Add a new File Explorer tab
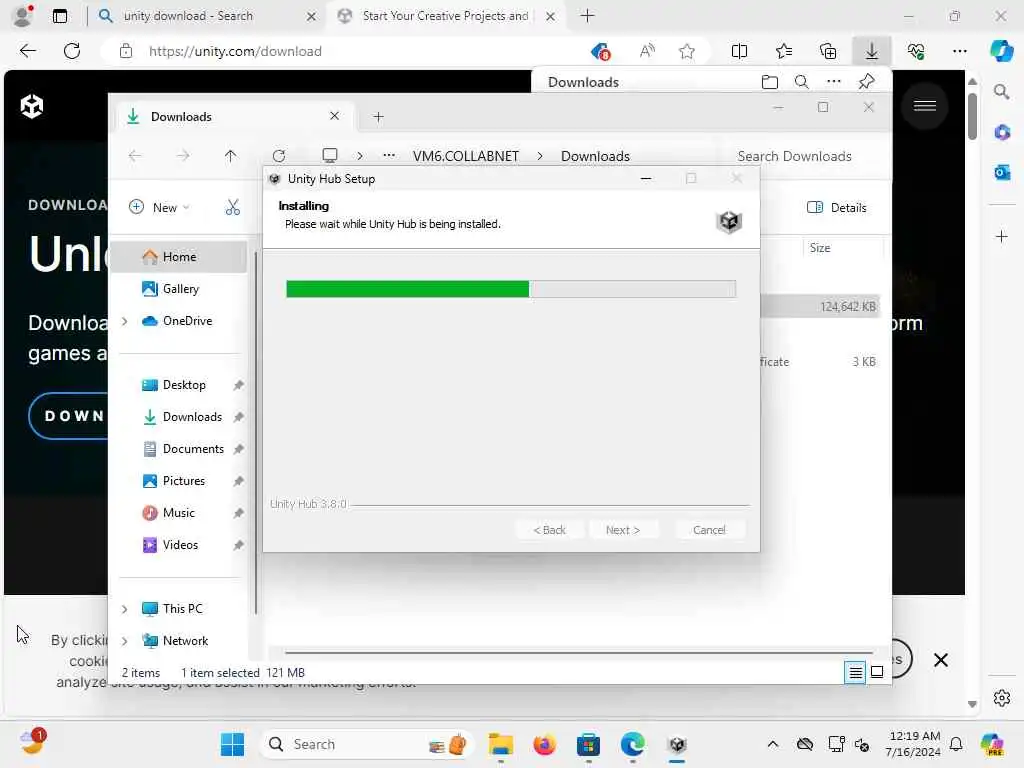 click(378, 117)
